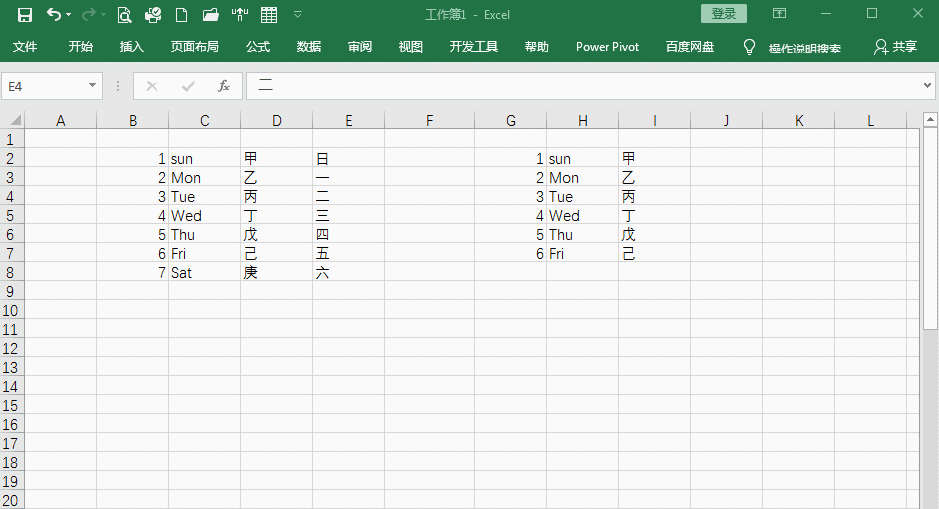Confirm entry with the checkmark icon
939x509 pixels.
click(188, 86)
